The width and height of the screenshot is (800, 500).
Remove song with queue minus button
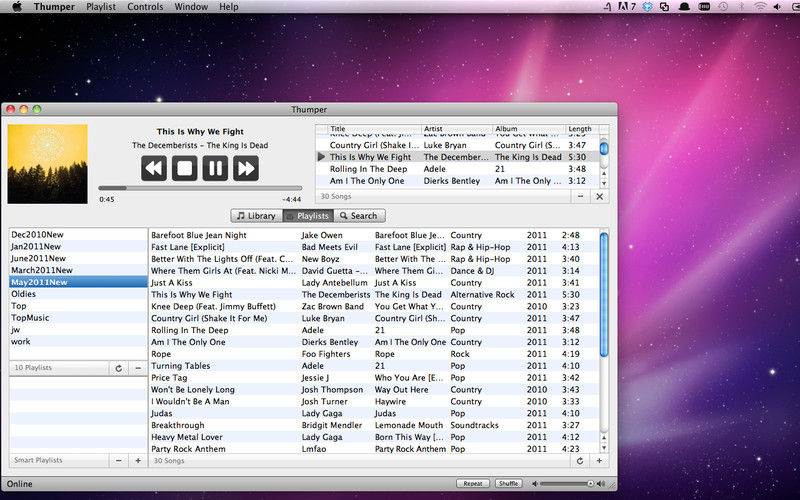[x=580, y=196]
